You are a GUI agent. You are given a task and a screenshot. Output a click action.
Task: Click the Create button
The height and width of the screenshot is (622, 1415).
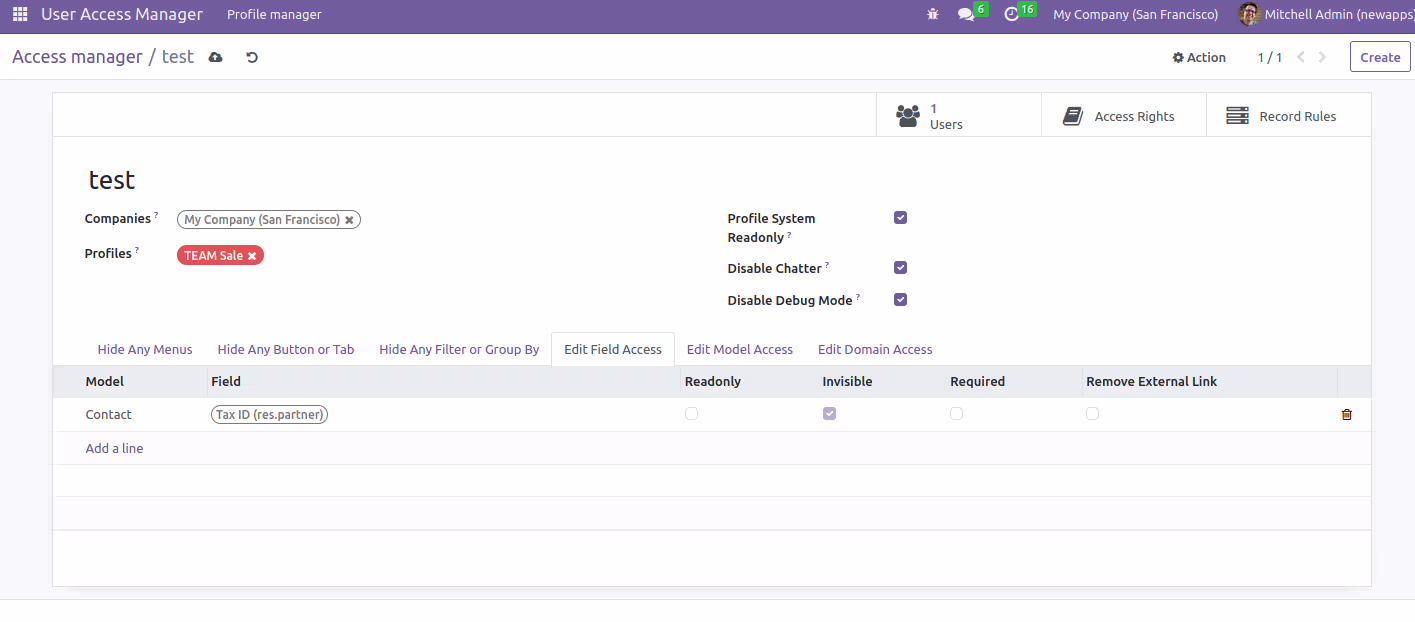coord(1380,57)
